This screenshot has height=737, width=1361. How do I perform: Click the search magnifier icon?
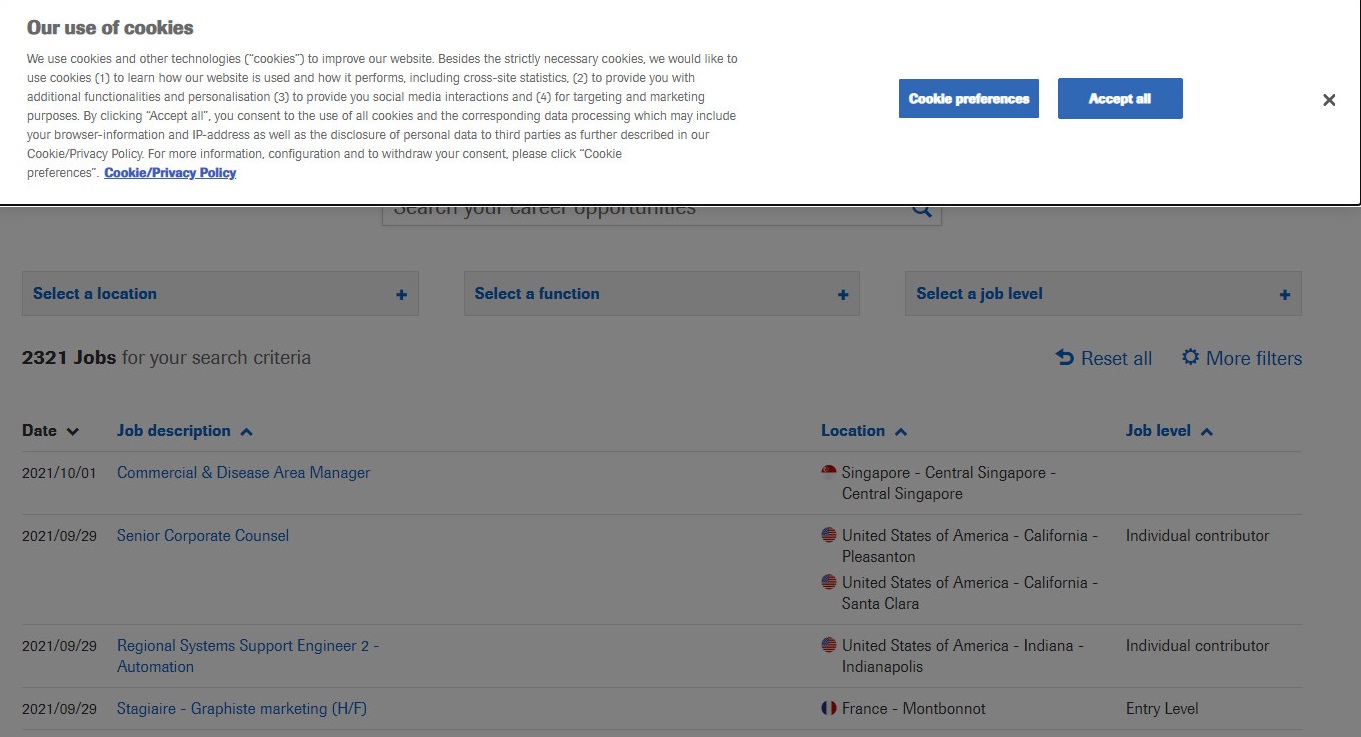point(921,210)
